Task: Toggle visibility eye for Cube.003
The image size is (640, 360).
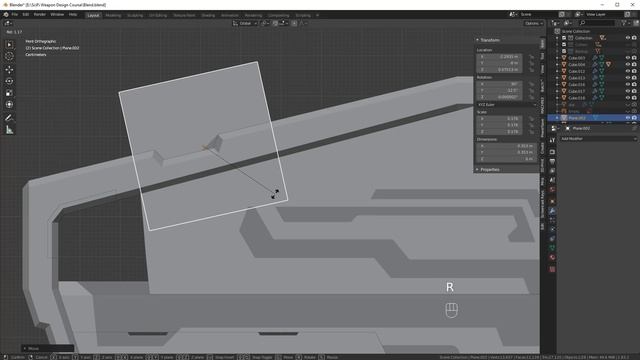Action: click(x=628, y=58)
